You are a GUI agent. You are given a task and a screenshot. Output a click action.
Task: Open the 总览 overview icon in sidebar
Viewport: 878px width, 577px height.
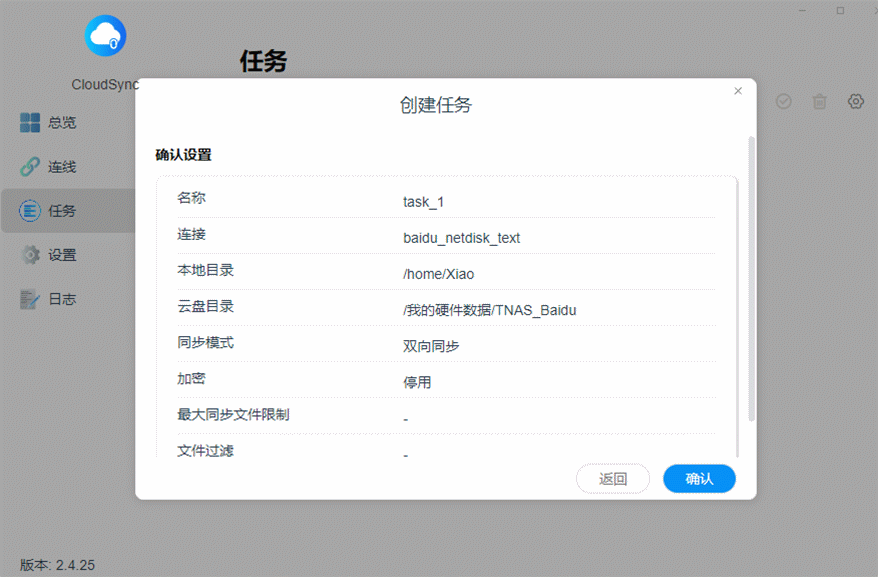31,123
